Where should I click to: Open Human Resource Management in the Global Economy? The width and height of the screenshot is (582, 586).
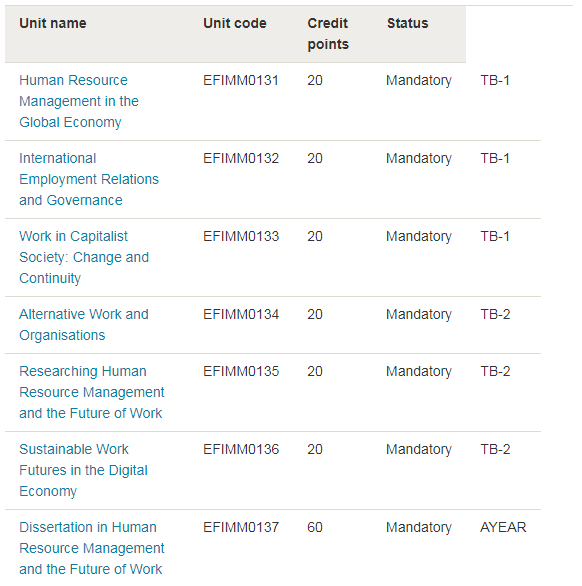coord(79,101)
